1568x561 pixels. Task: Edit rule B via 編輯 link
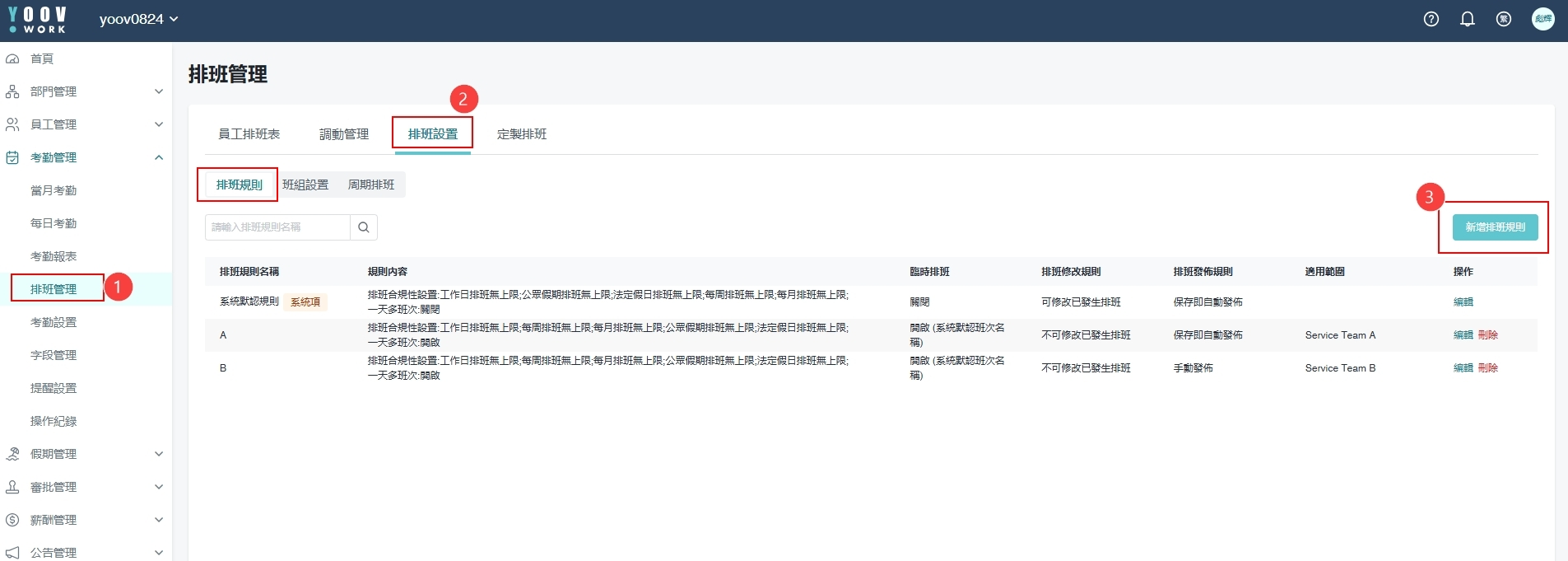pyautogui.click(x=1463, y=368)
